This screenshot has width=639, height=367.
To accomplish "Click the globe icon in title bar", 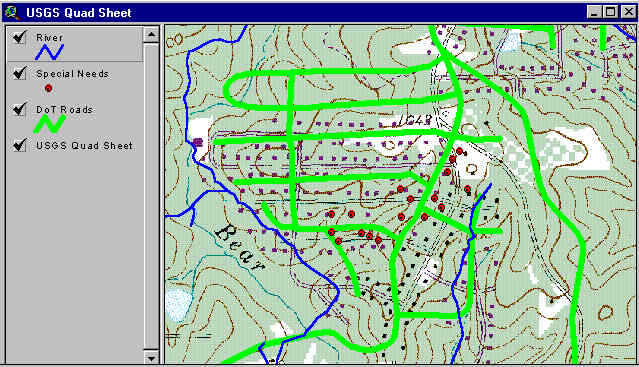I will coord(13,12).
